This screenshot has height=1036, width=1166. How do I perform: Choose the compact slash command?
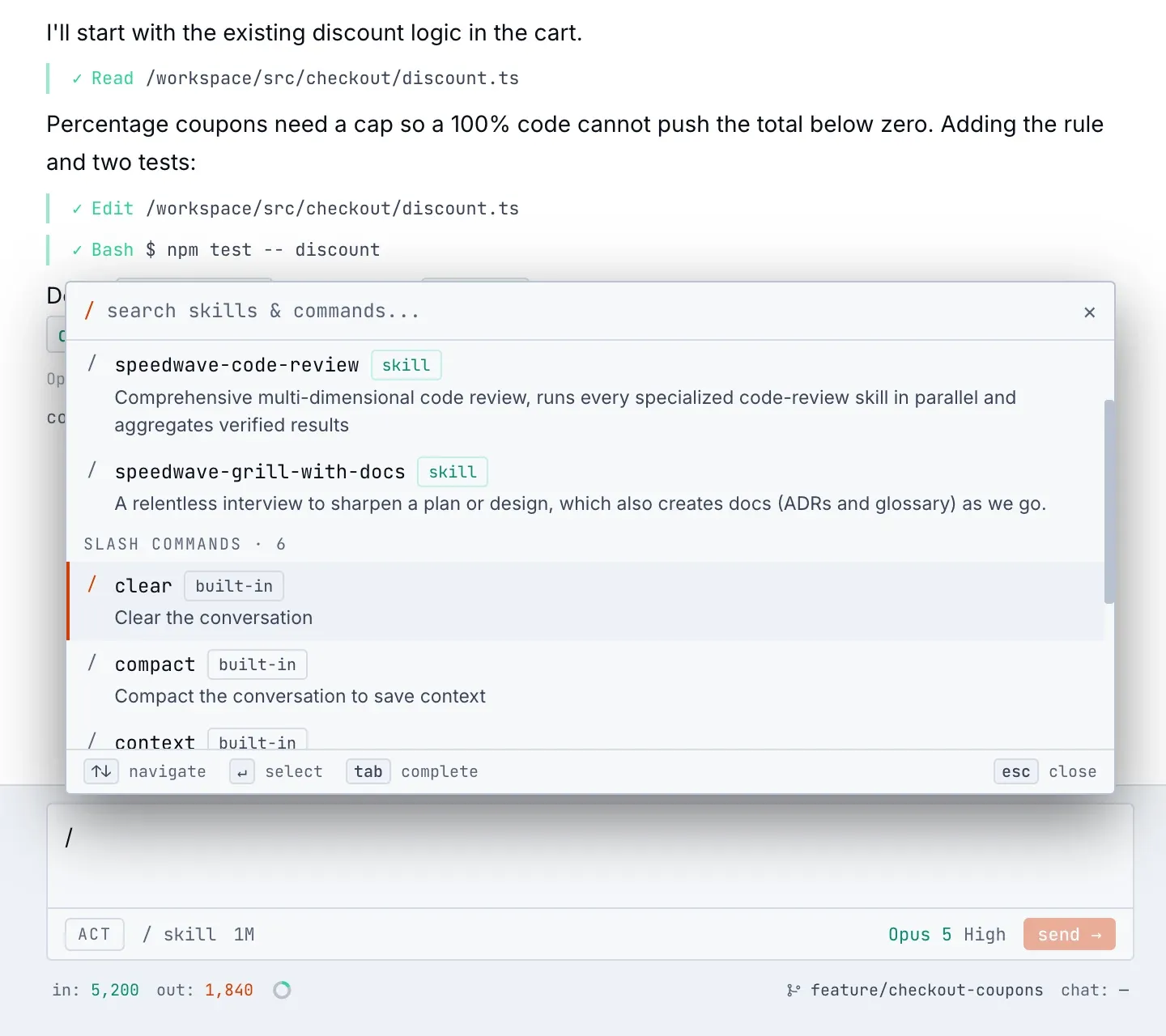coord(585,680)
